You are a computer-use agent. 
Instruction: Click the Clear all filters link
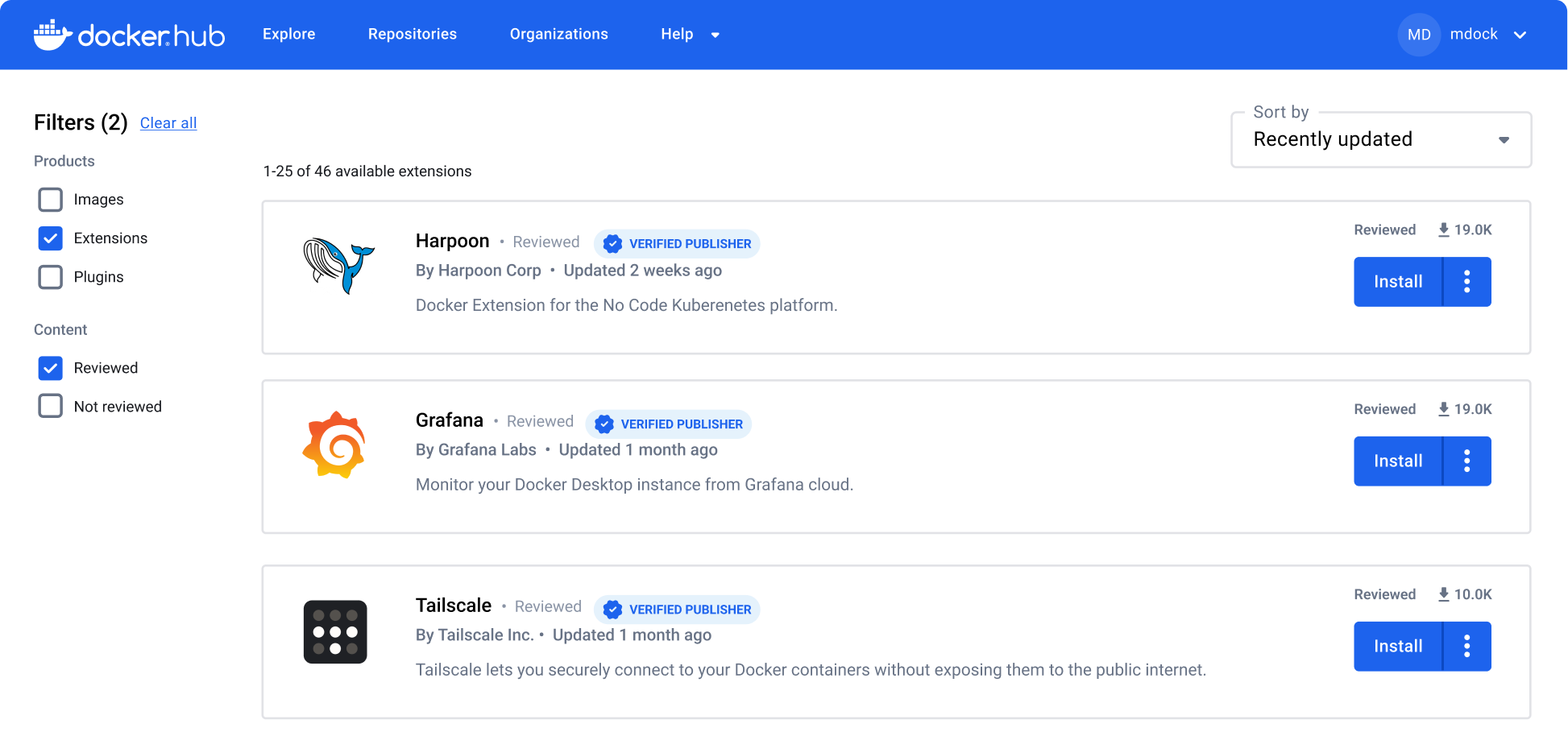tap(168, 122)
